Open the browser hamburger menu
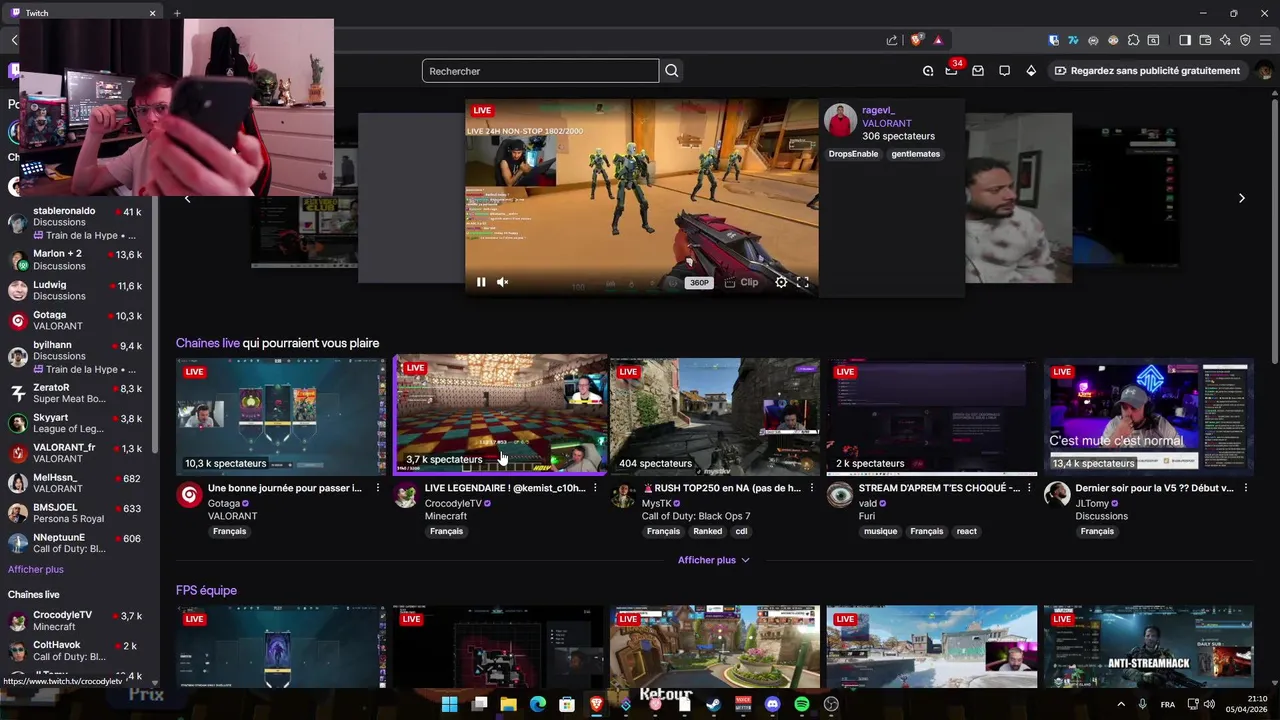 1266,40
